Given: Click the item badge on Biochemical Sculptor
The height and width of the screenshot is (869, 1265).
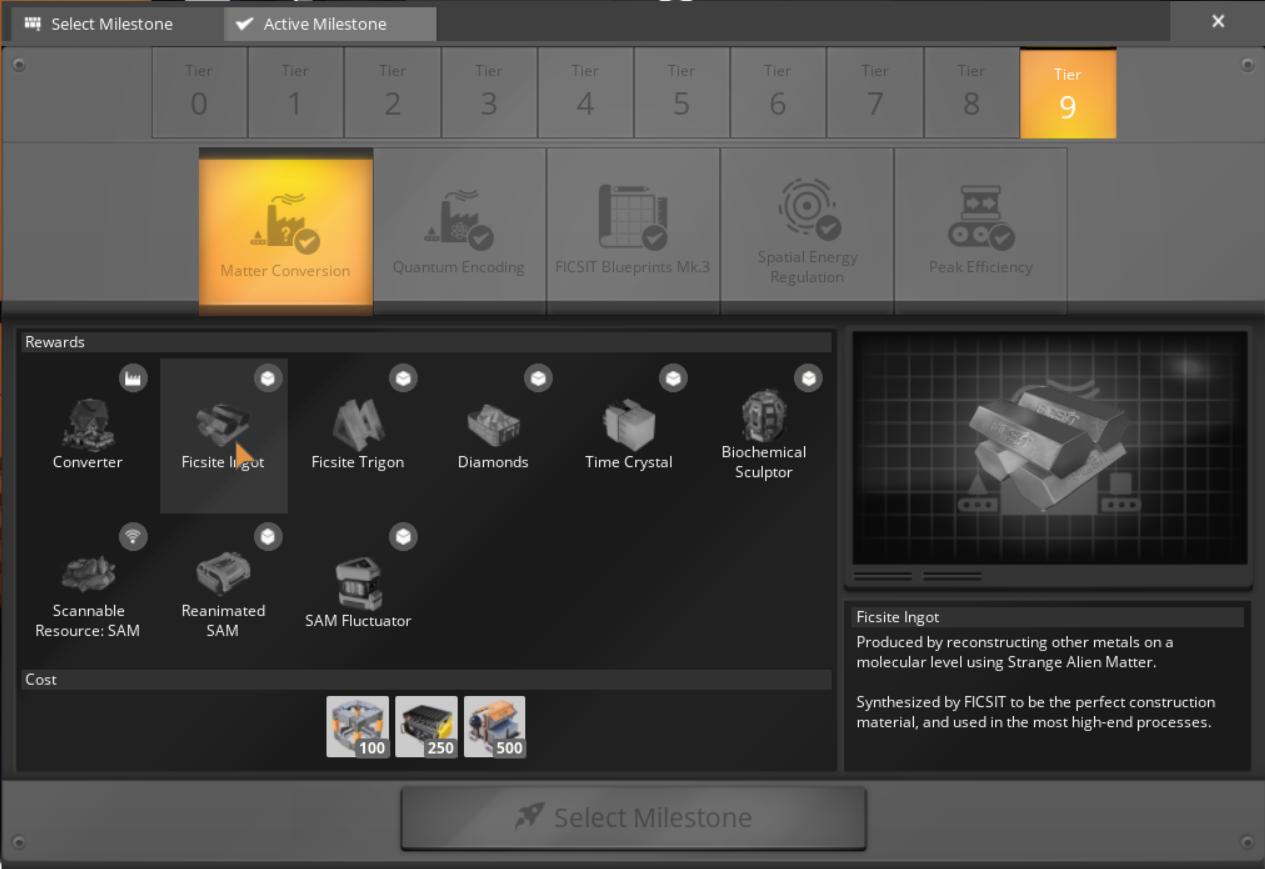Looking at the screenshot, I should tap(808, 377).
